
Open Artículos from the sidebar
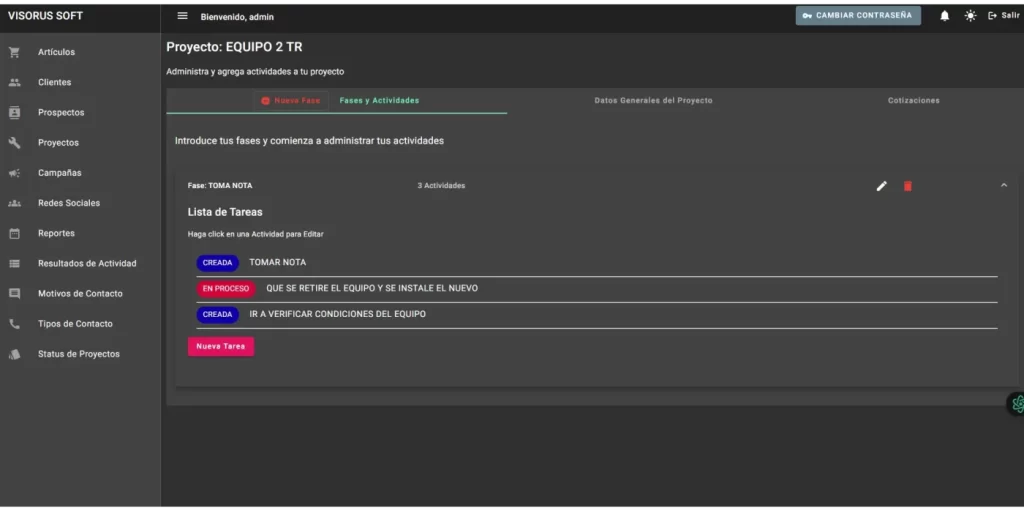56,52
